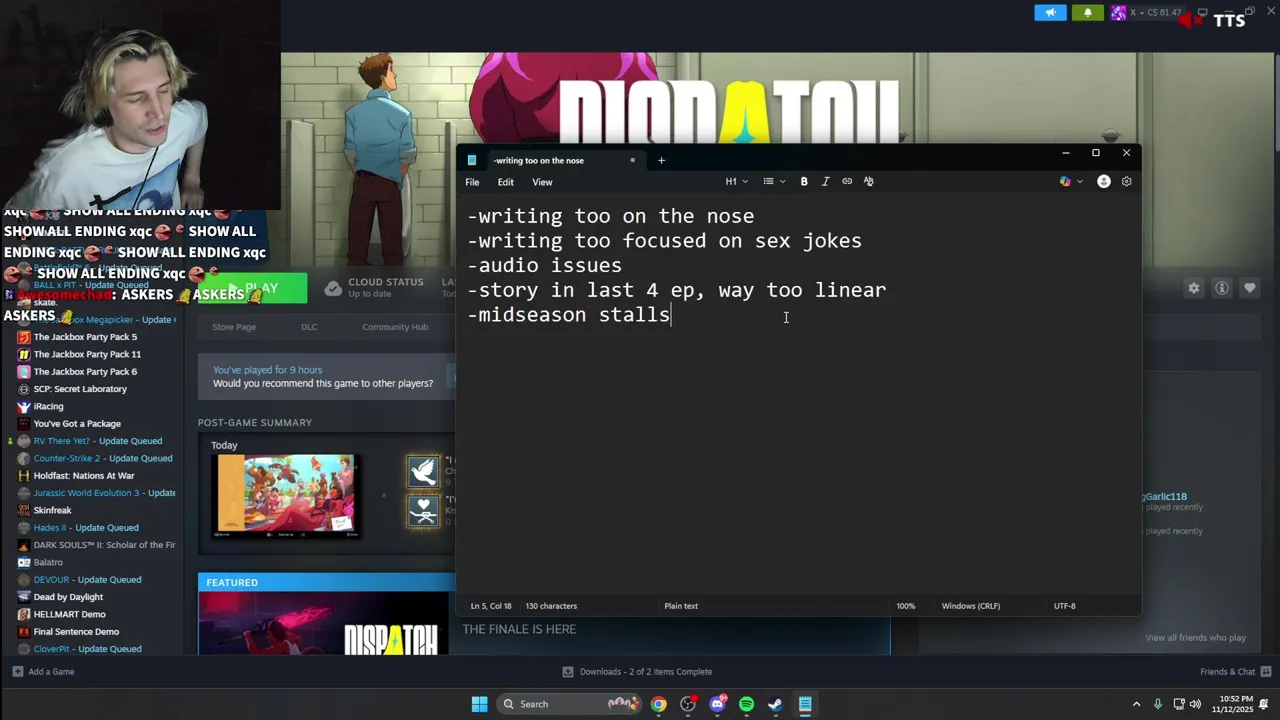Toggle italic formatting in Notepad
The height and width of the screenshot is (720, 1280).
coord(825,181)
